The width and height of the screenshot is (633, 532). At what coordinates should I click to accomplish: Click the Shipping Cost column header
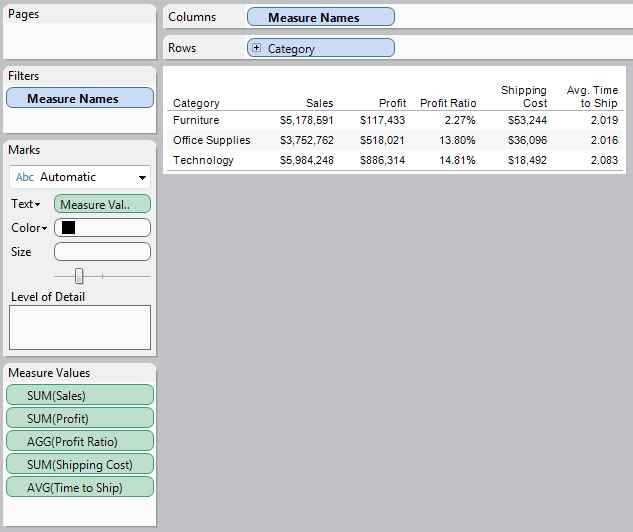[x=524, y=96]
